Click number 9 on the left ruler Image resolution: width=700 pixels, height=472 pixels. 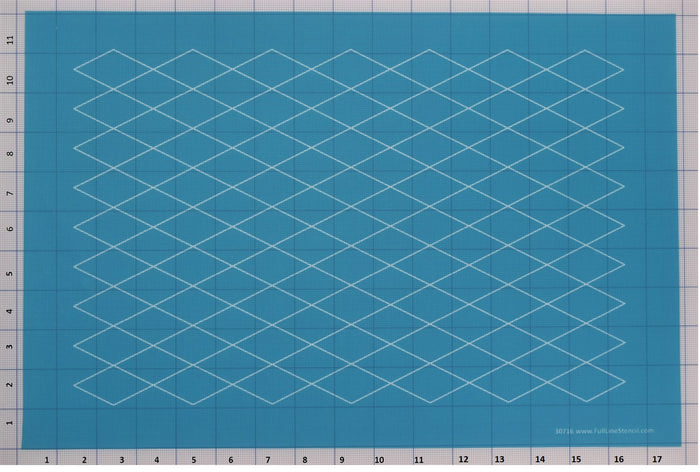(x=10, y=119)
